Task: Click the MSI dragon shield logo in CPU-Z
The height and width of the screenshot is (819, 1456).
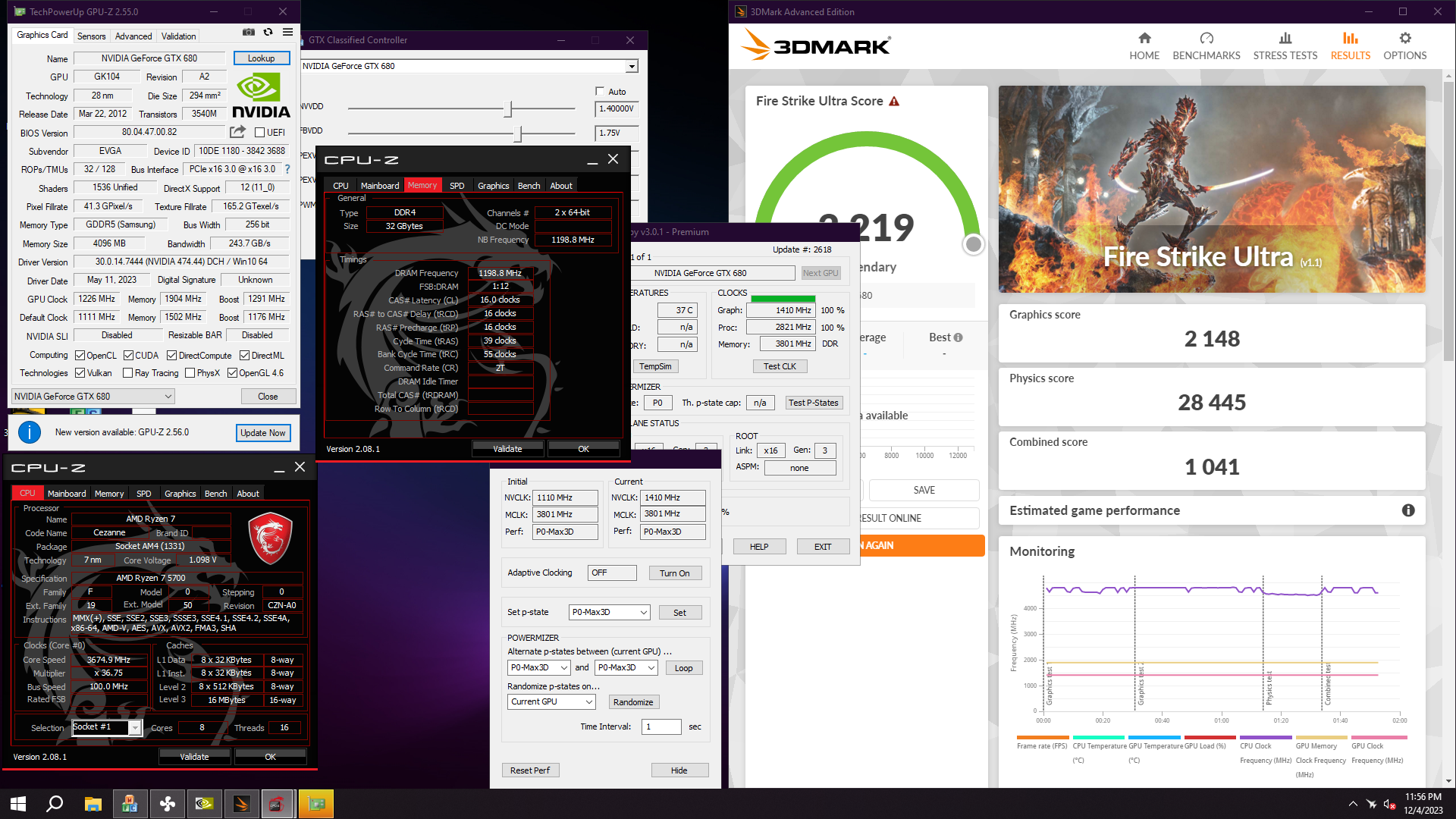Action: (x=270, y=537)
